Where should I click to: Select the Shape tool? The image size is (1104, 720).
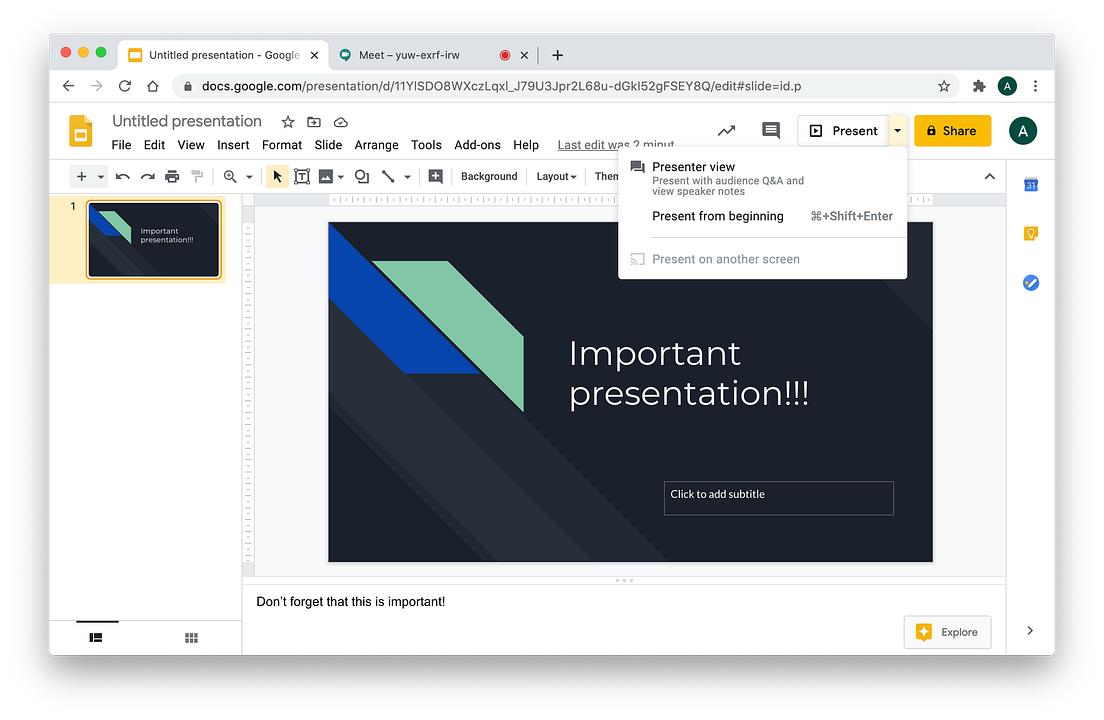coord(361,176)
